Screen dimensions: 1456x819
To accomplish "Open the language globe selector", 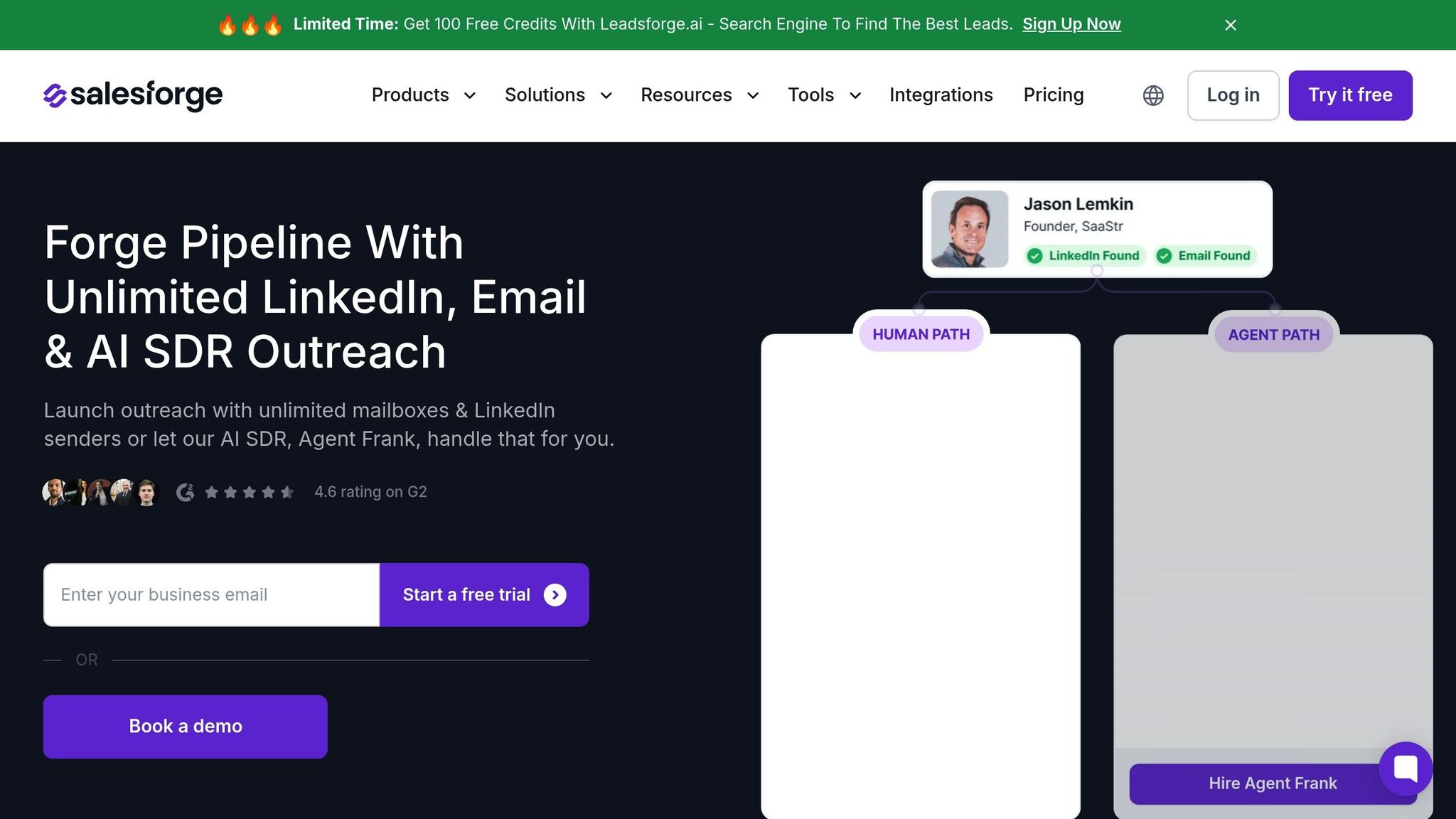I will 1153,95.
